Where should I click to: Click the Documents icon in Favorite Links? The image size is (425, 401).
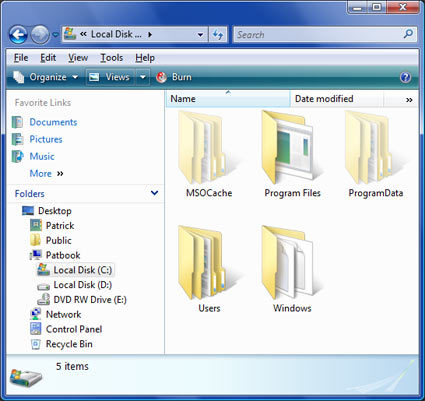click(x=17, y=122)
